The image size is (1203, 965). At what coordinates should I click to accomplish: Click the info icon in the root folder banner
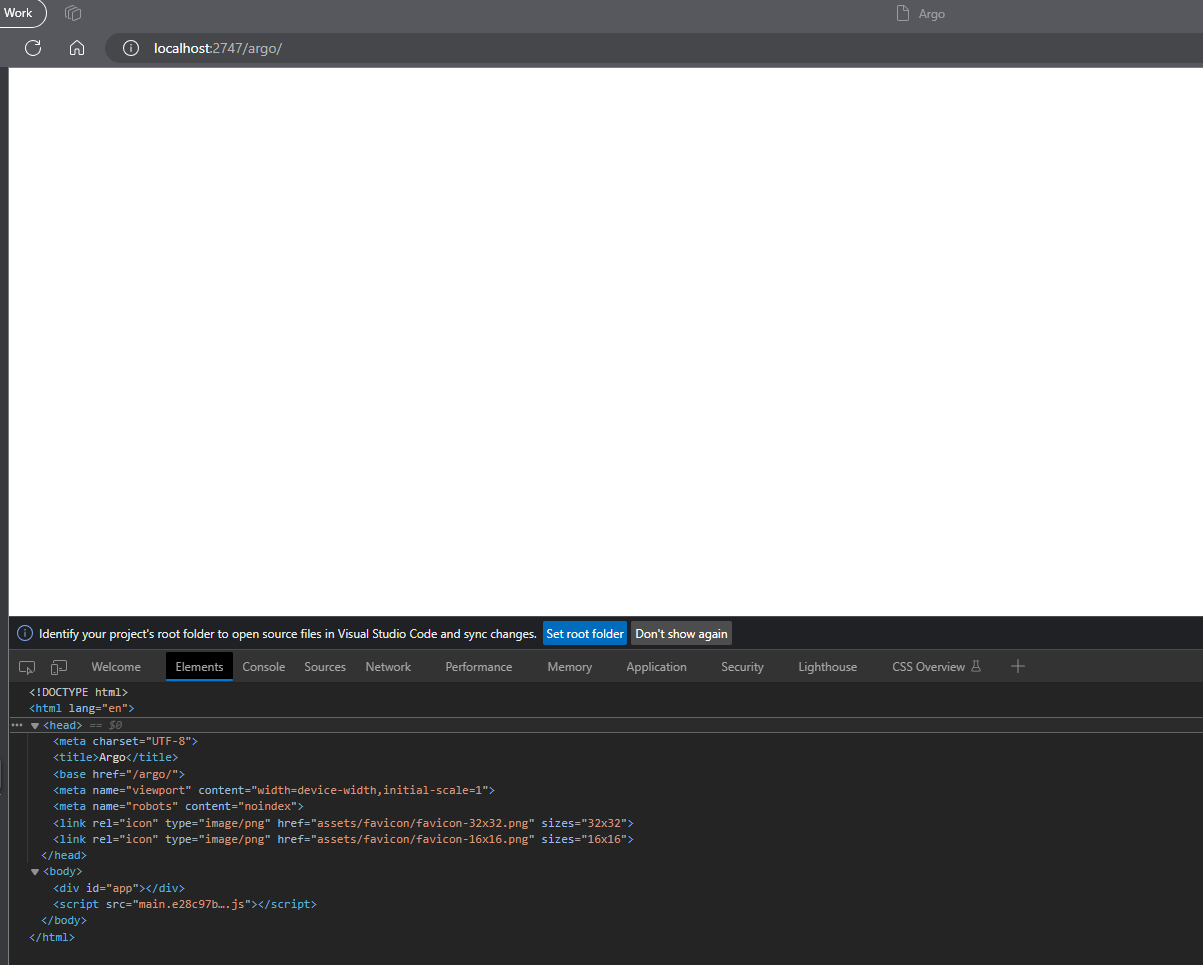[23, 632]
